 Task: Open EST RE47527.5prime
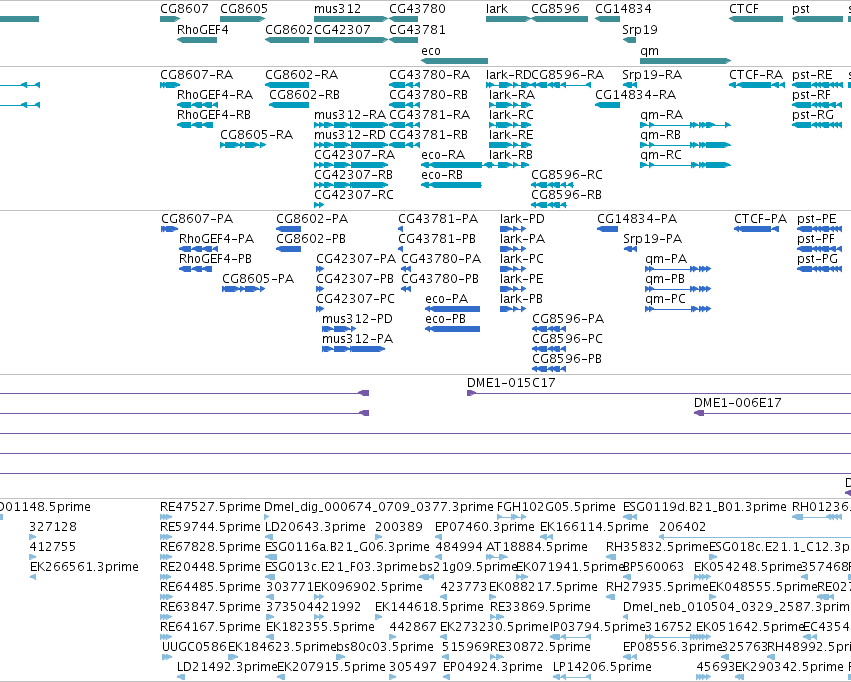(211, 507)
